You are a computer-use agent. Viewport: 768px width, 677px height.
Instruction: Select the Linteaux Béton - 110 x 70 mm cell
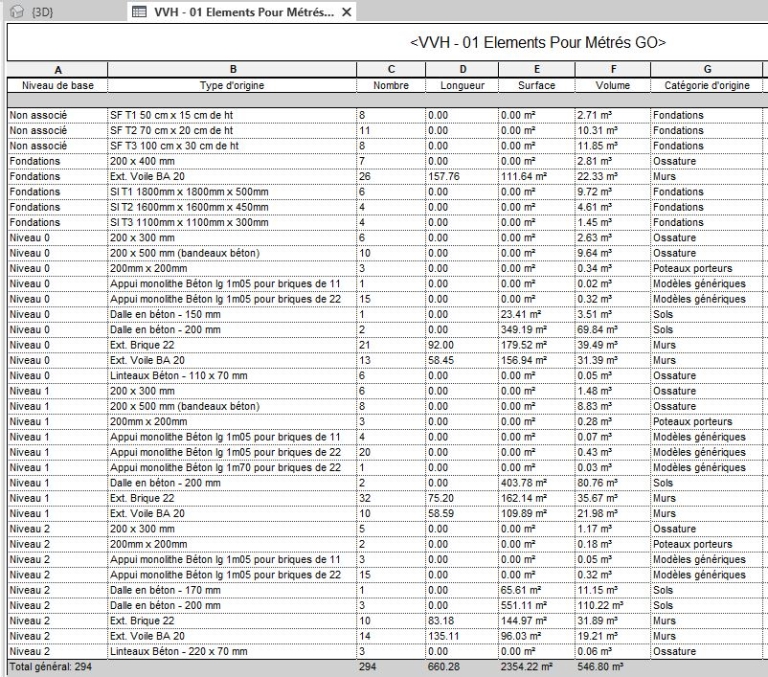coord(233,375)
